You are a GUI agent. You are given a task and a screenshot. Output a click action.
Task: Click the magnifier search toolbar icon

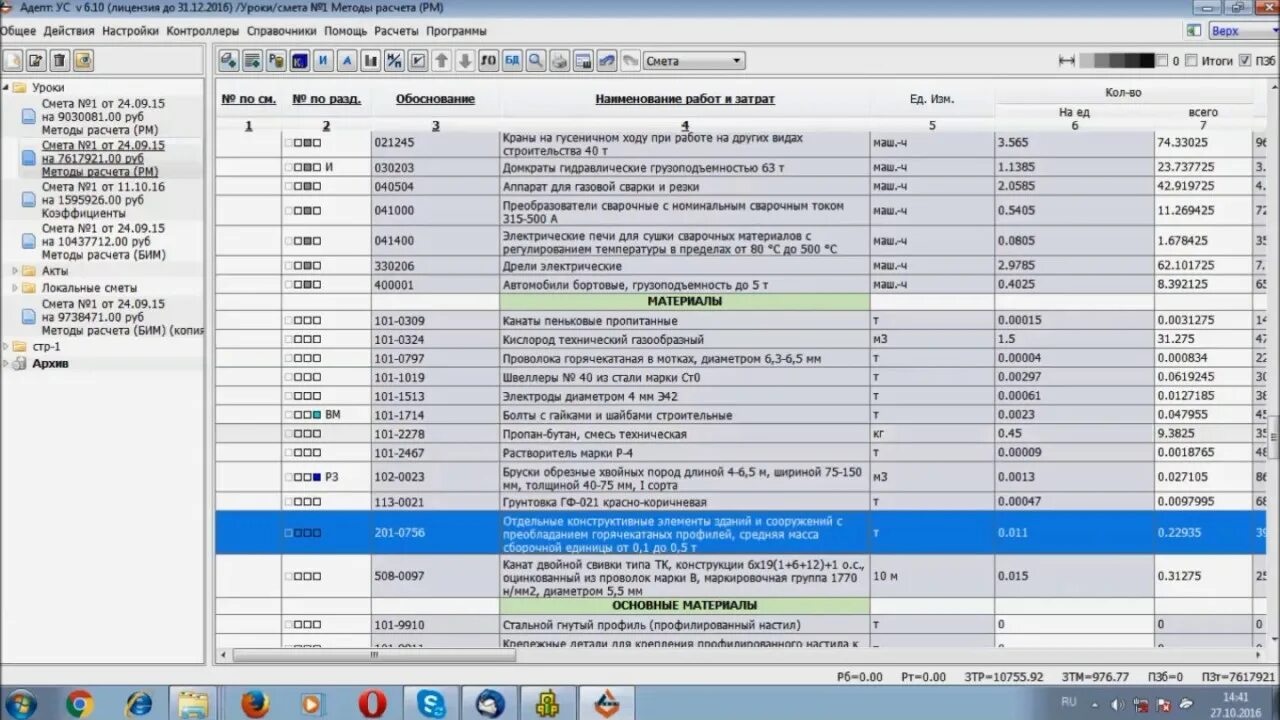tap(536, 61)
